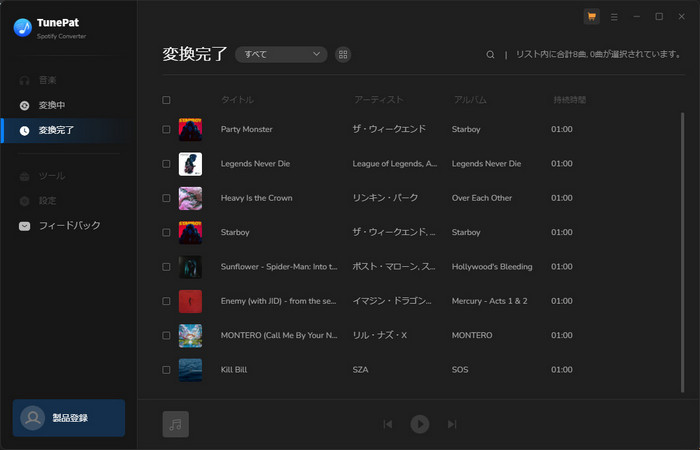Click Party Monster album cover
This screenshot has width=700, height=450.
coord(190,129)
